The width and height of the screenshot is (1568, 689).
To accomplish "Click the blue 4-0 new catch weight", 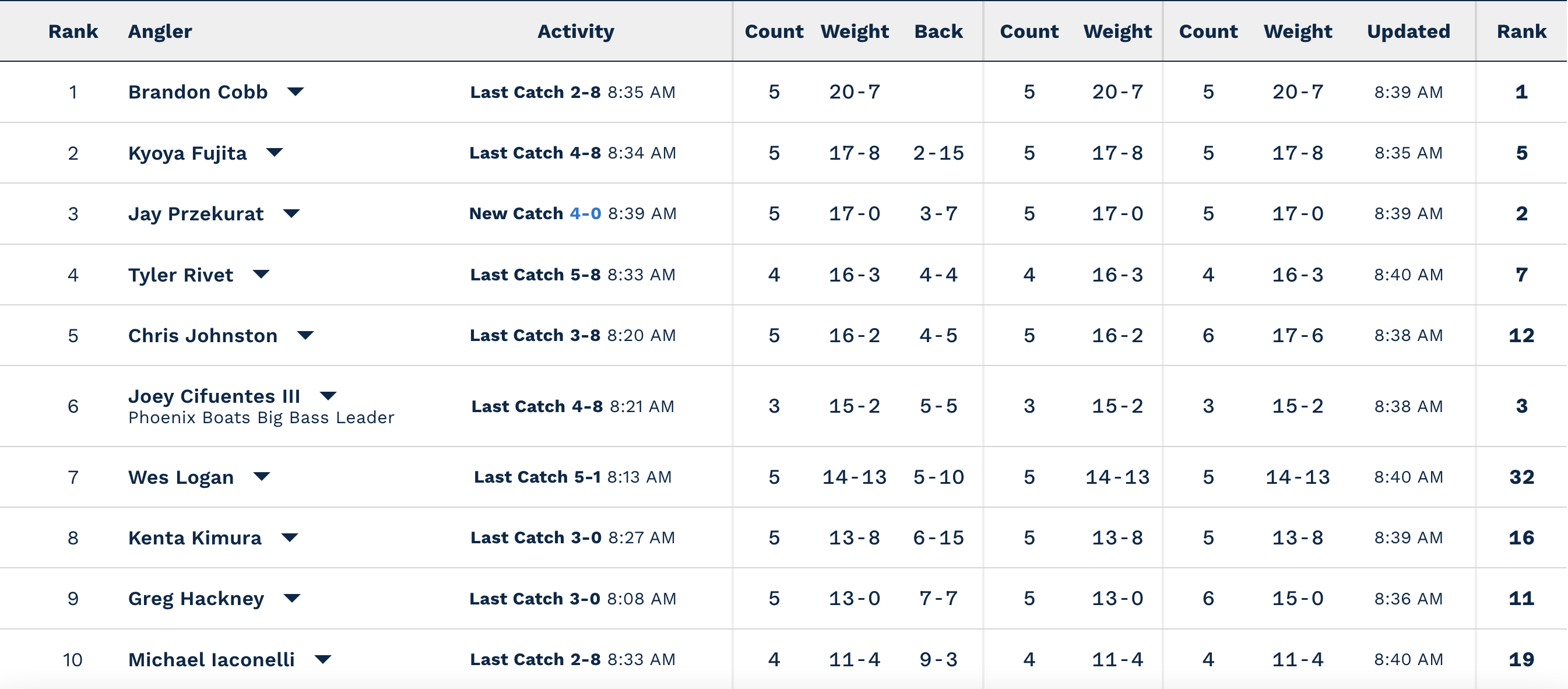I will click(585, 214).
